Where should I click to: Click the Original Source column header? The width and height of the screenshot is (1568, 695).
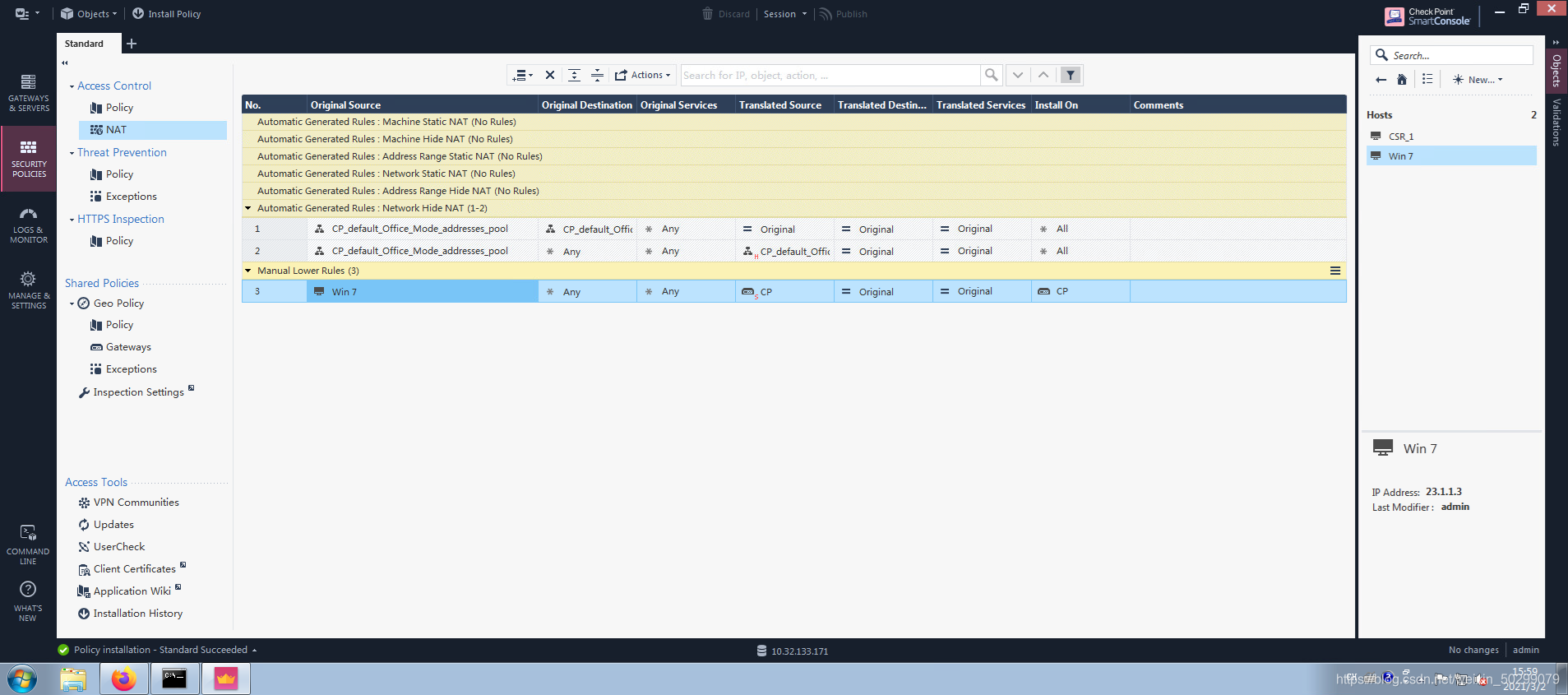(x=423, y=104)
